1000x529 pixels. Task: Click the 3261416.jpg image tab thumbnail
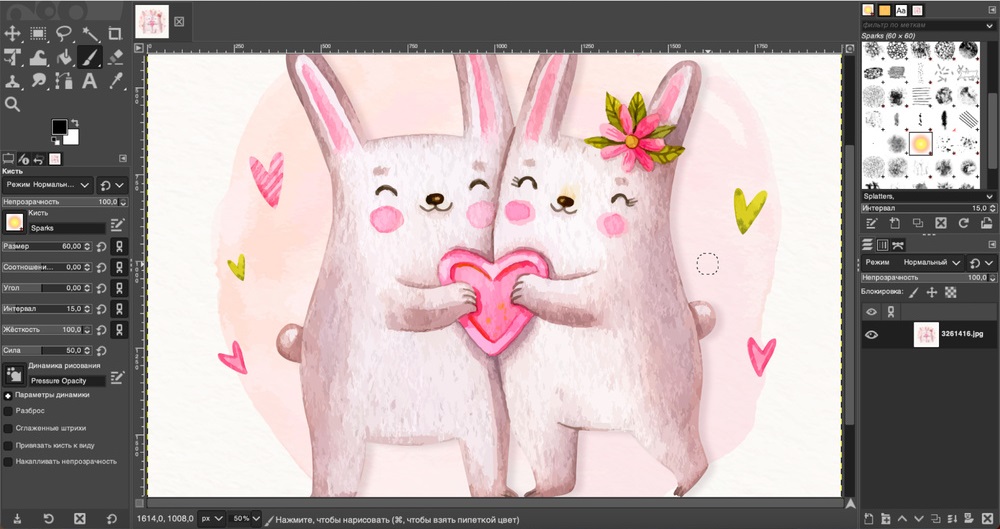152,20
